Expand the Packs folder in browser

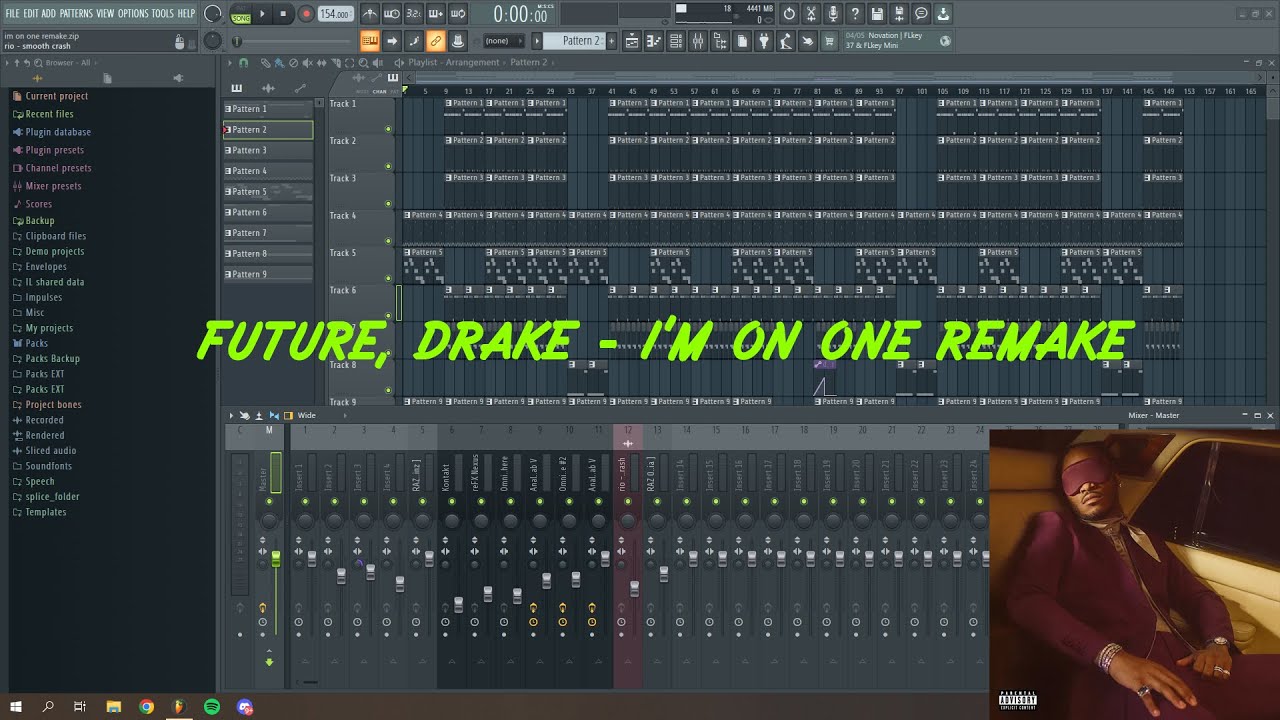coord(36,343)
